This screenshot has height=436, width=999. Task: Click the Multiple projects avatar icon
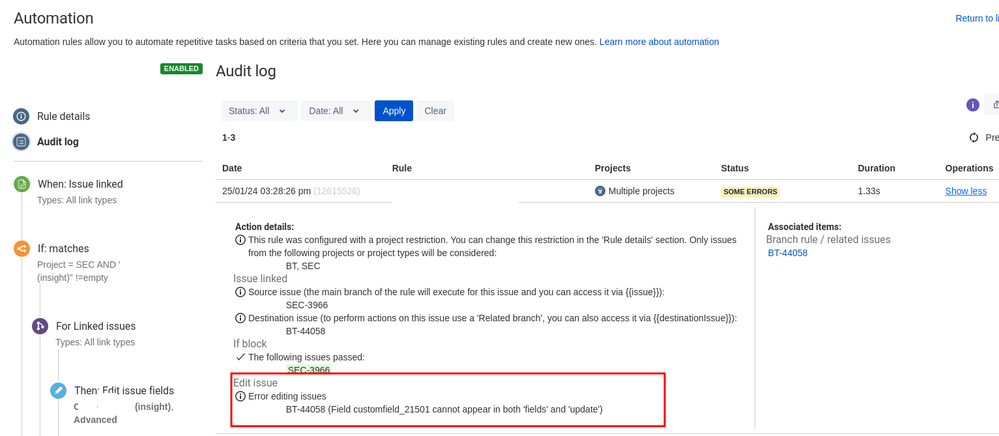600,191
